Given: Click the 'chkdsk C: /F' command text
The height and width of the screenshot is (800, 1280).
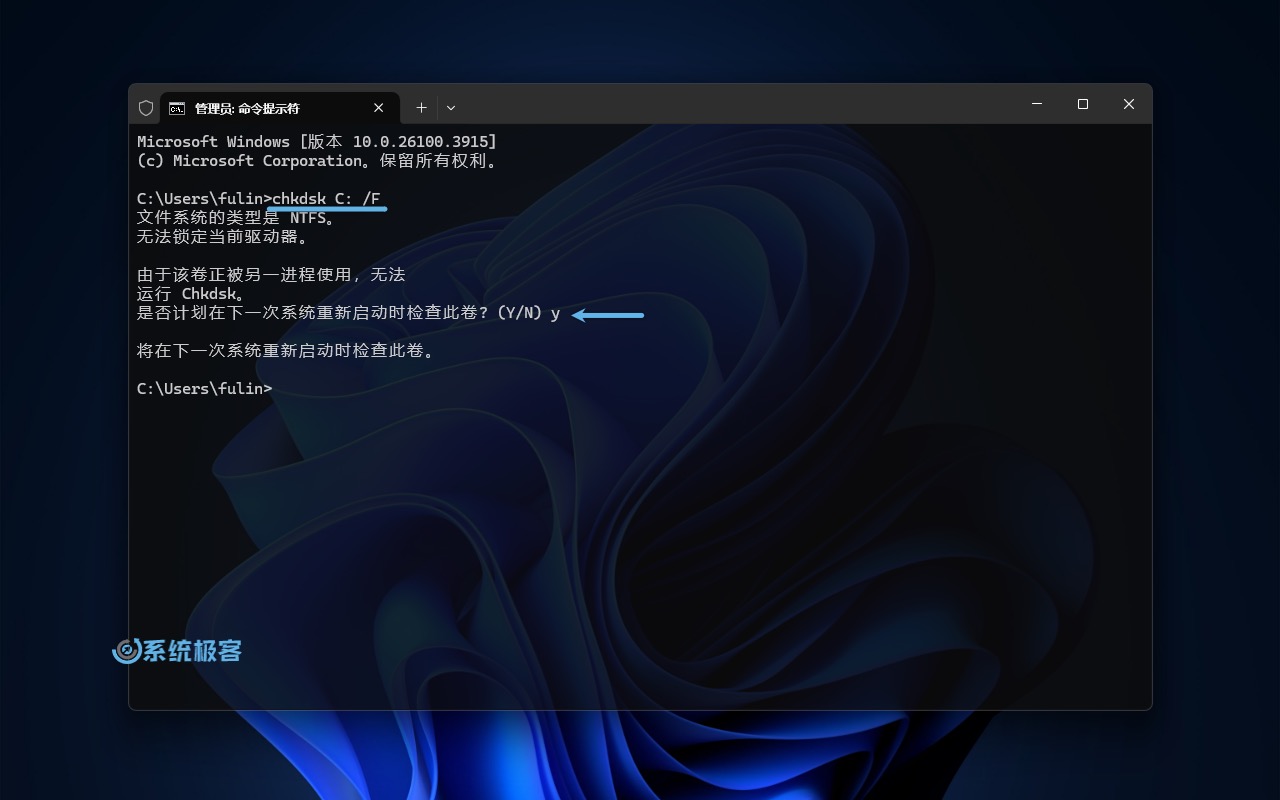Looking at the screenshot, I should click(326, 199).
